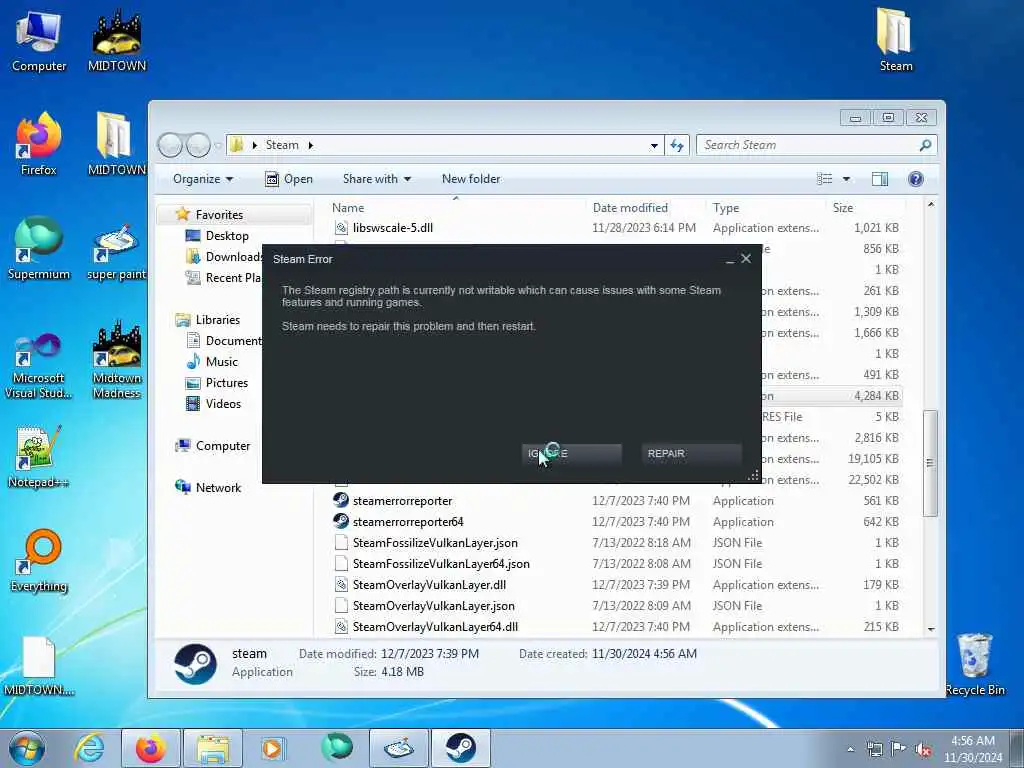The height and width of the screenshot is (768, 1024).
Task: Change view using the views icon
Action: pyautogui.click(x=825, y=179)
